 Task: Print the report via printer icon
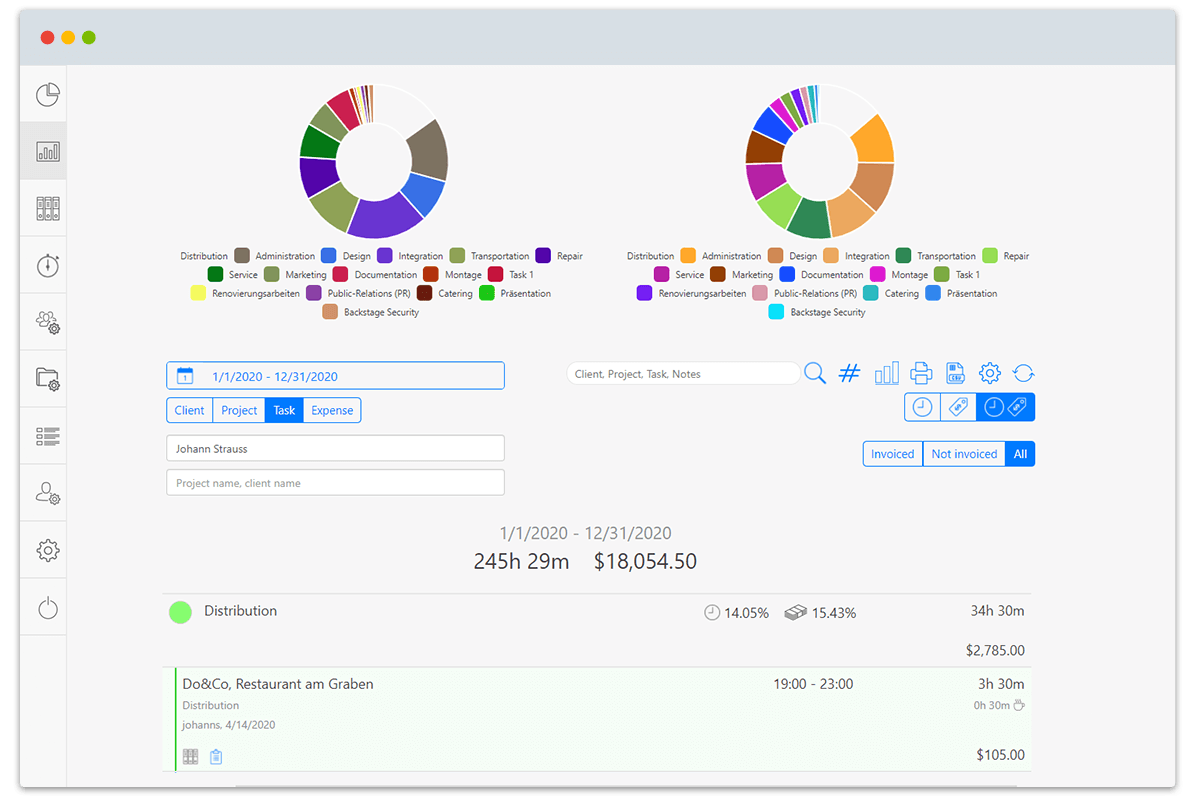(921, 373)
